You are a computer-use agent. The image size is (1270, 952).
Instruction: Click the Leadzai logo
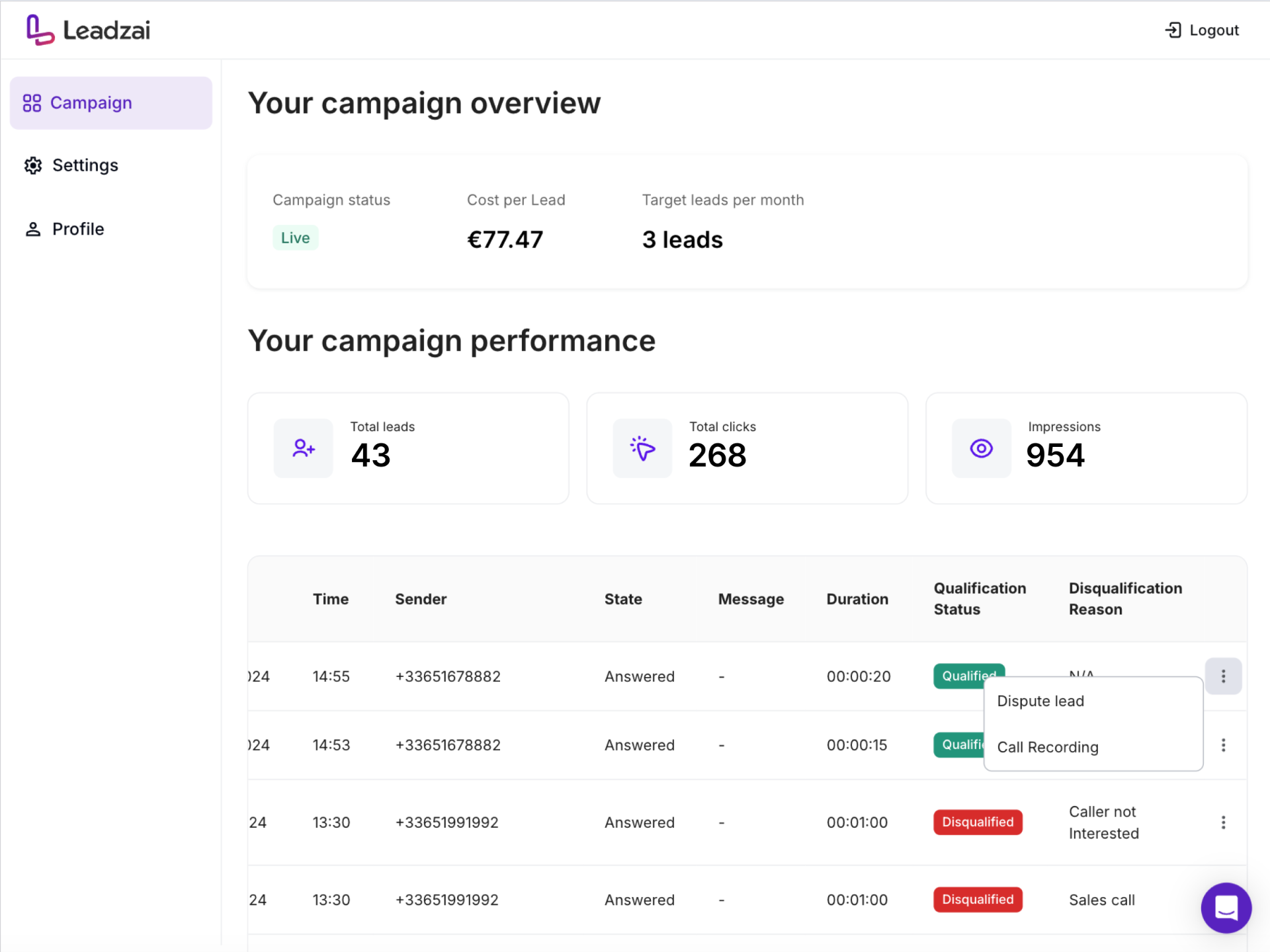[x=88, y=30]
